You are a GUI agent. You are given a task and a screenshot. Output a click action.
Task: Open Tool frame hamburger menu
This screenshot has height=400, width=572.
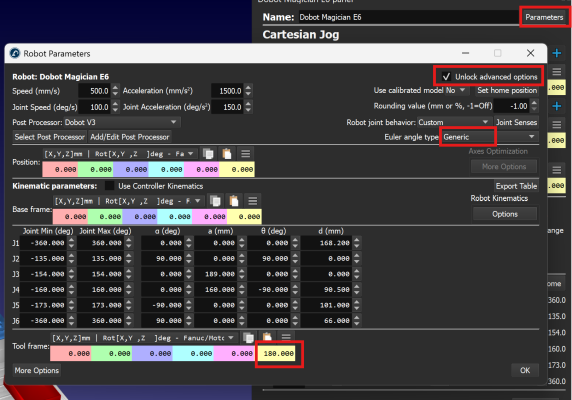[x=286, y=338]
